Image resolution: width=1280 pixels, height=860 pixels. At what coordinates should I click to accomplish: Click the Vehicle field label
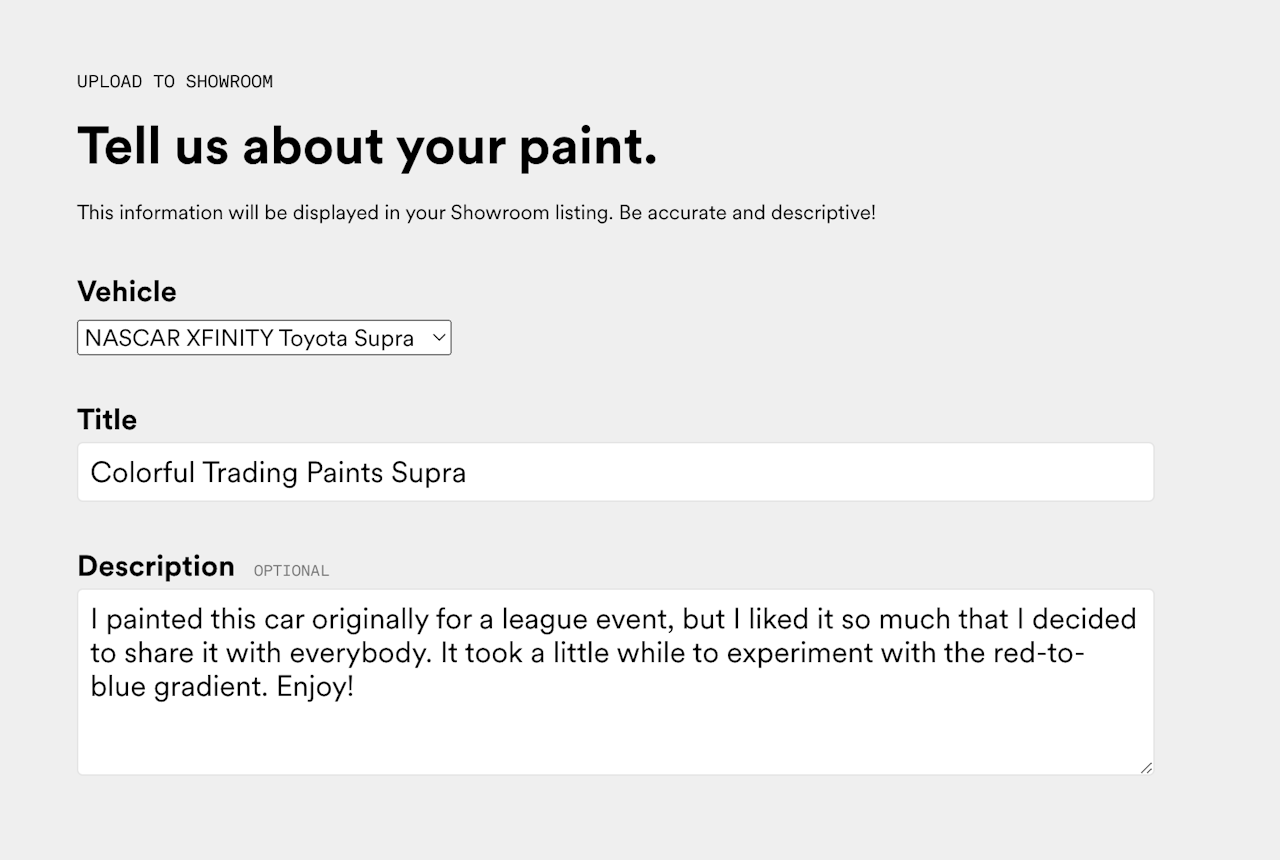pos(127,292)
